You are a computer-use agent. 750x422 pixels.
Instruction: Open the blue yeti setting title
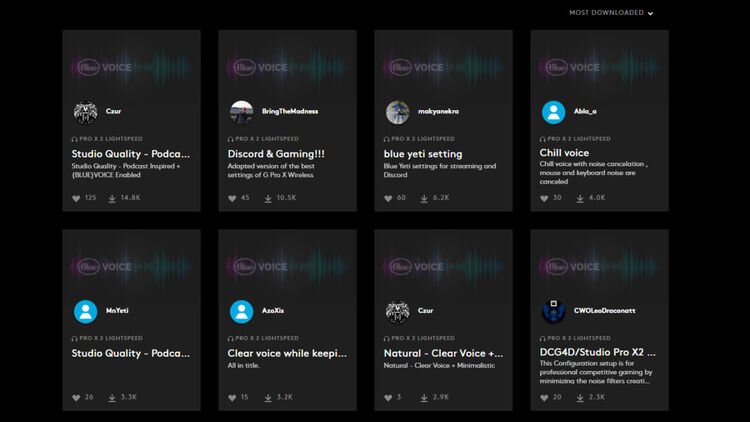click(x=424, y=154)
